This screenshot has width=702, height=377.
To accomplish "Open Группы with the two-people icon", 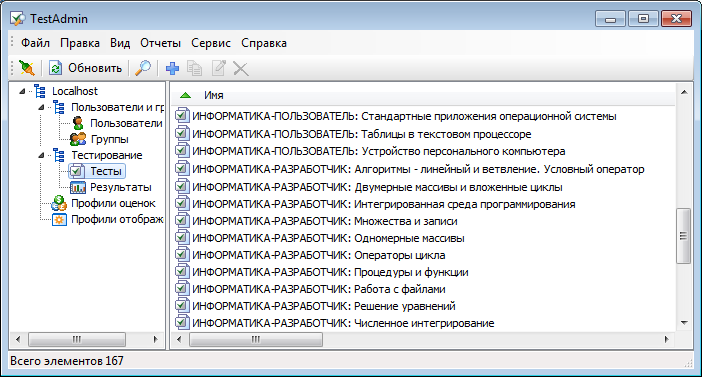I will click(x=78, y=139).
